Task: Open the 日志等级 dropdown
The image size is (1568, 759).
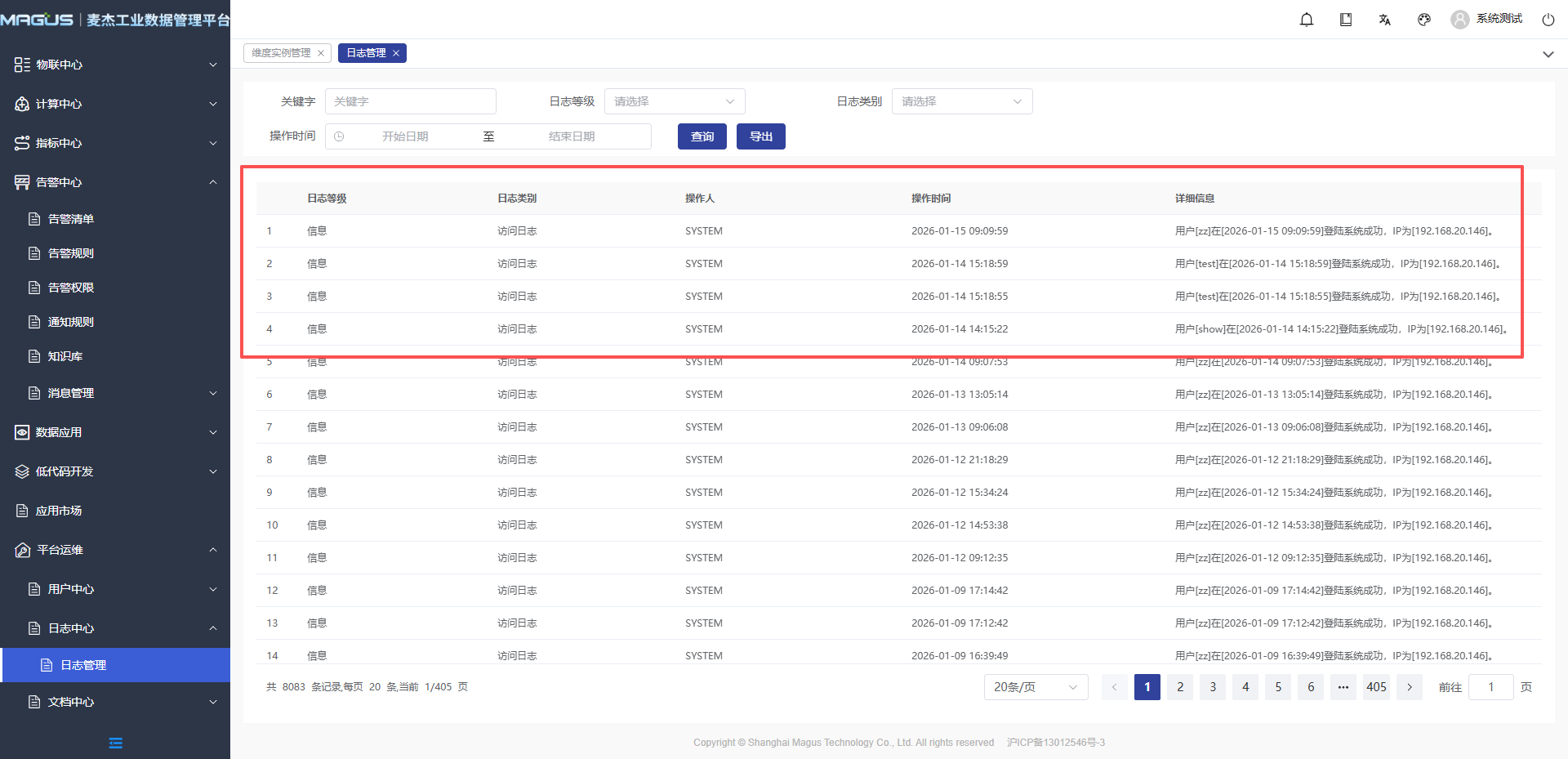Action: 675,101
